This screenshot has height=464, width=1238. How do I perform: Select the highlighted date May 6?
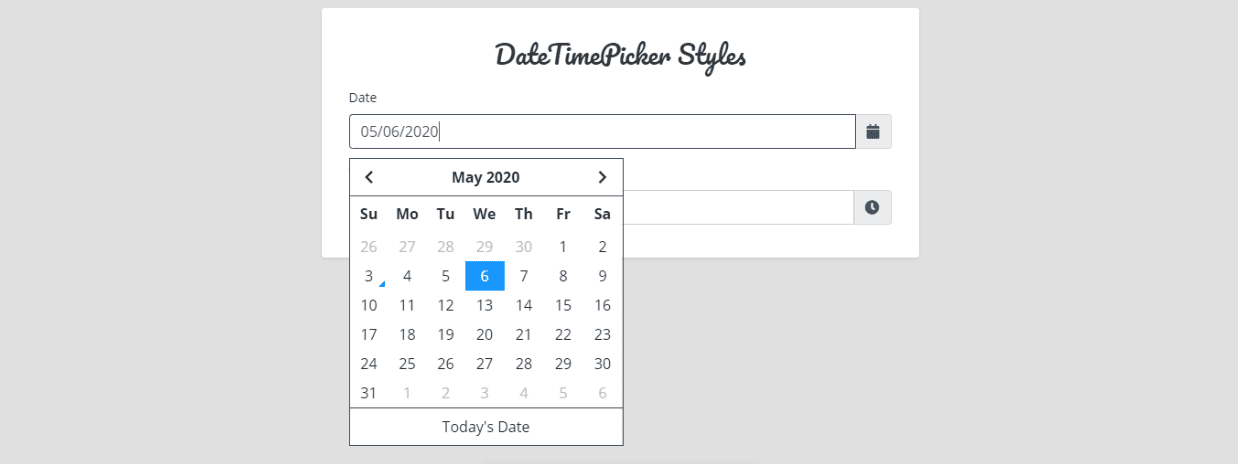(x=485, y=276)
